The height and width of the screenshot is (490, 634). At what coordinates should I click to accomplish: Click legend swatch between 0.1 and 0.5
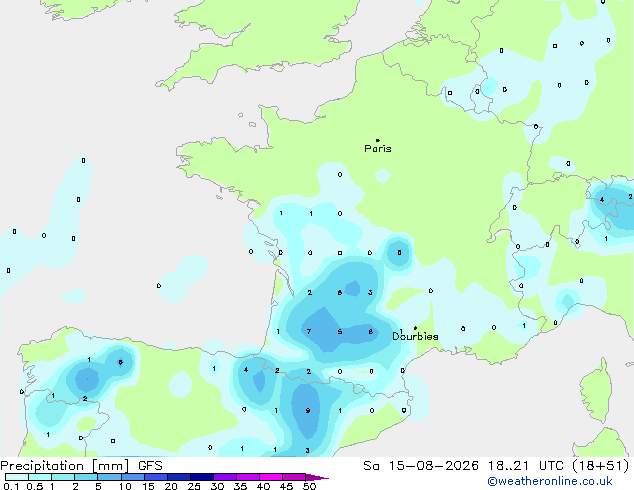(17, 477)
